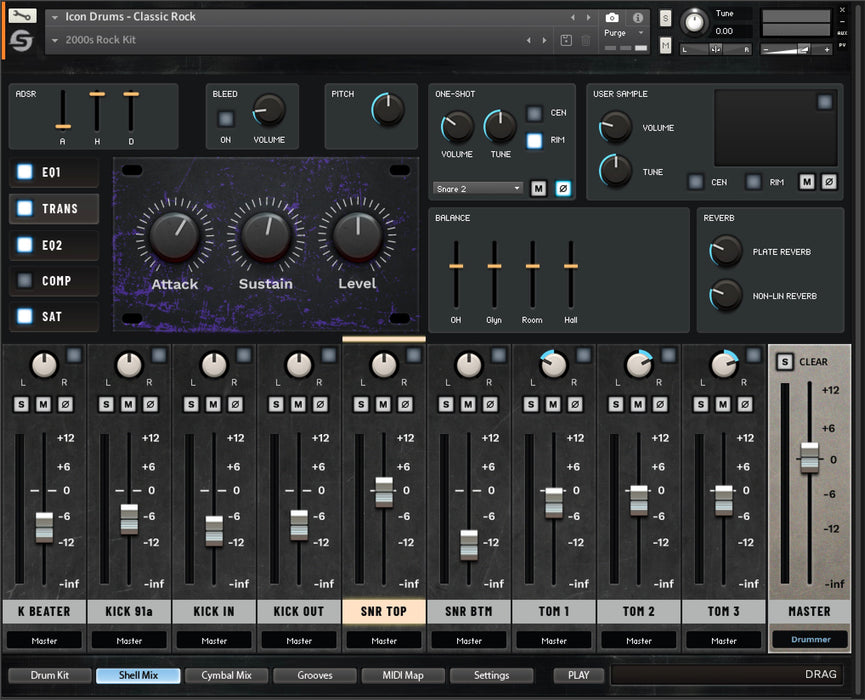The height and width of the screenshot is (700, 865).
Task: Open the info panel via the i icon
Action: click(x=637, y=16)
